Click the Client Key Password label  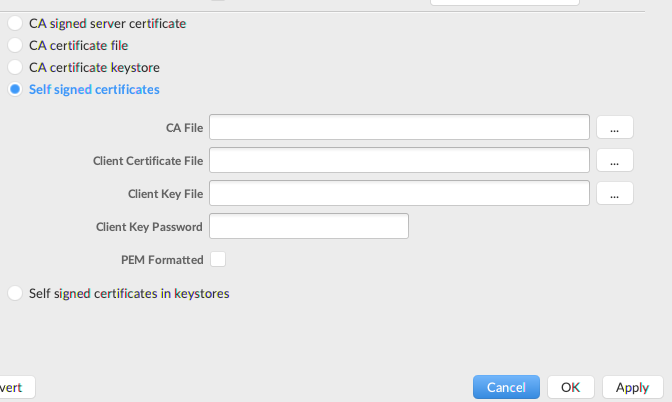pyautogui.click(x=149, y=227)
